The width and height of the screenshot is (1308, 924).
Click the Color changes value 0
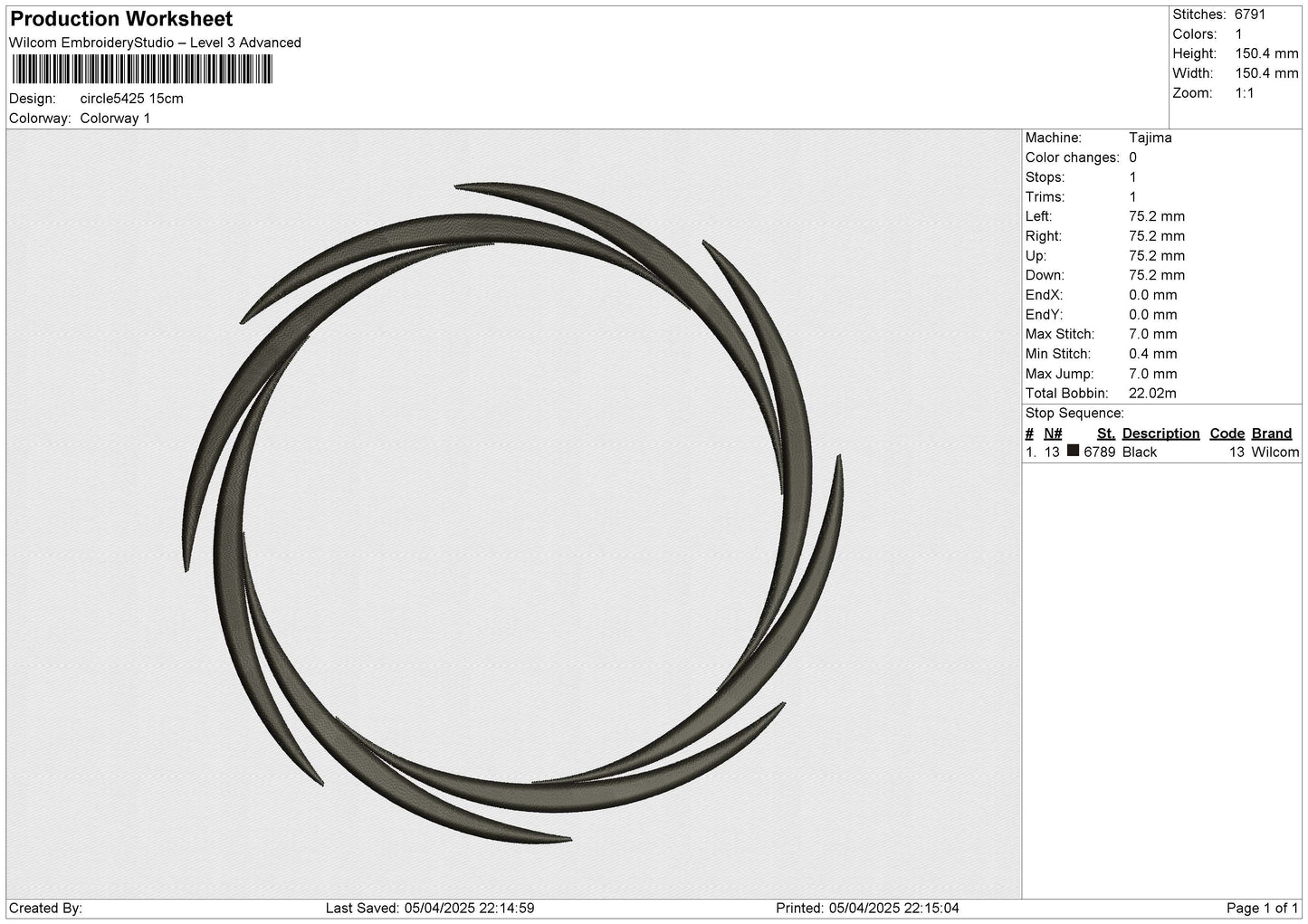point(1132,157)
